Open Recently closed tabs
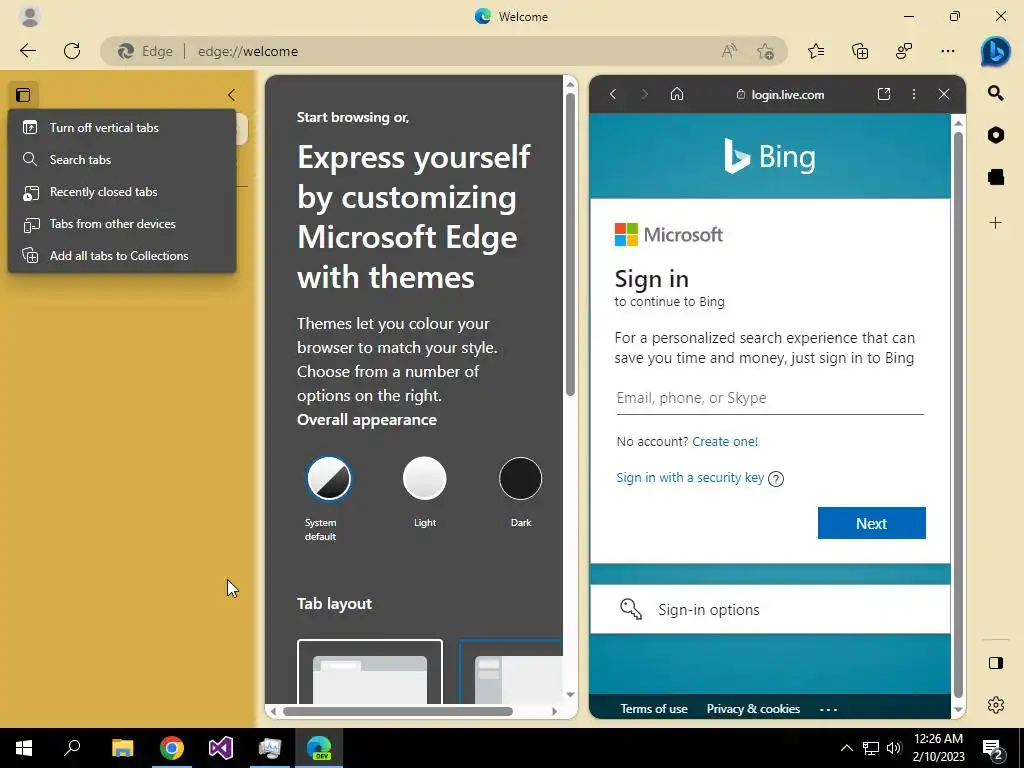The height and width of the screenshot is (768, 1024). click(x=122, y=191)
